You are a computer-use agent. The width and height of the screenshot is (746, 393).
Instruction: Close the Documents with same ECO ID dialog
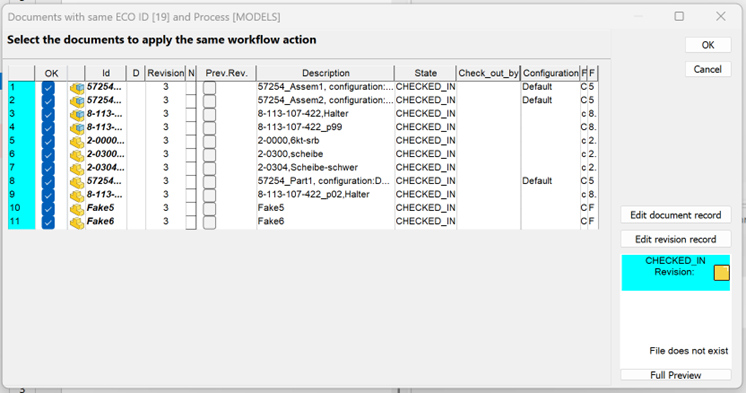[x=721, y=17]
